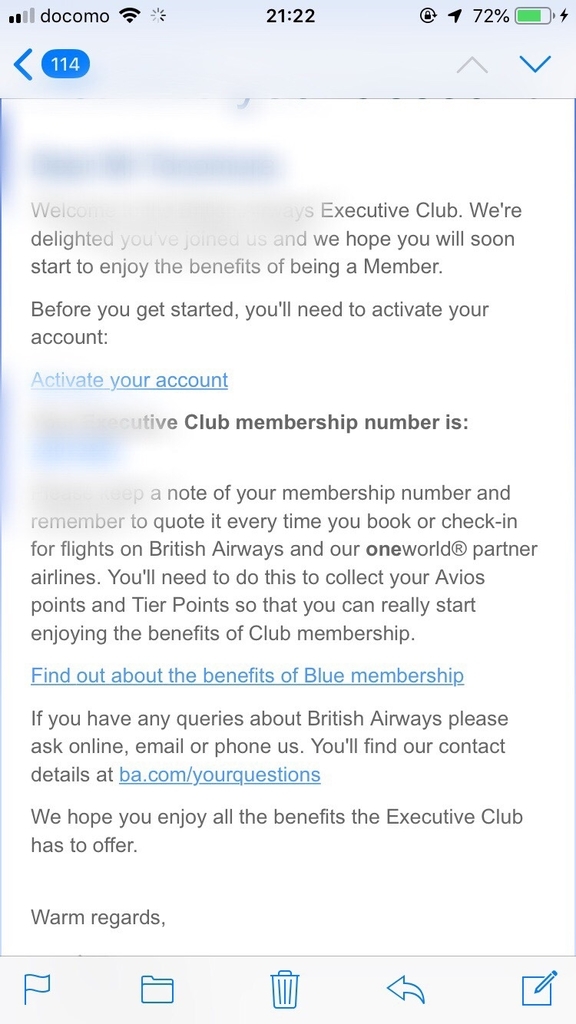
Task: Tap the back chevron to return to inbox
Action: pyautogui.click(x=23, y=64)
